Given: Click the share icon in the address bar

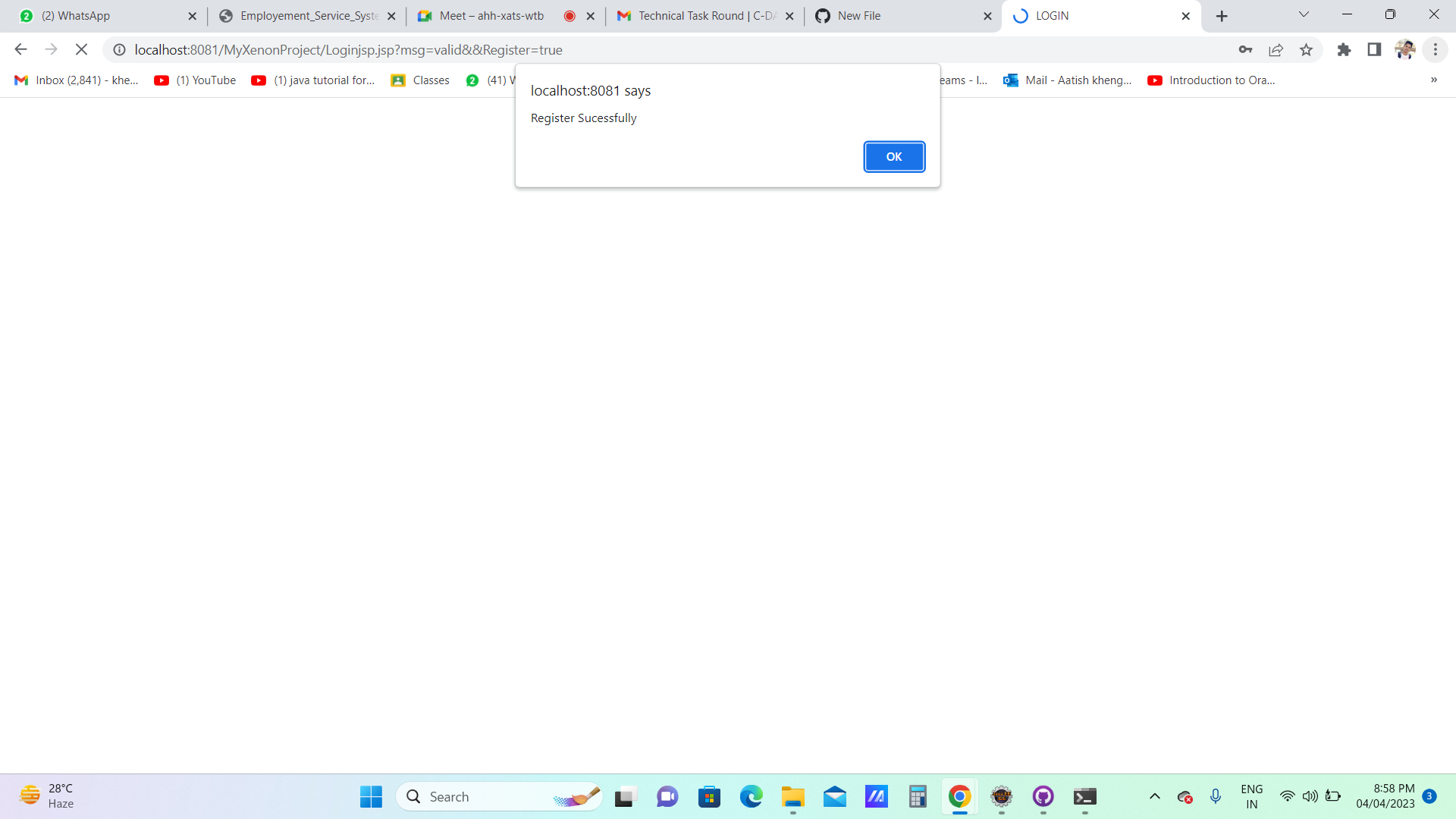Looking at the screenshot, I should coord(1276,49).
